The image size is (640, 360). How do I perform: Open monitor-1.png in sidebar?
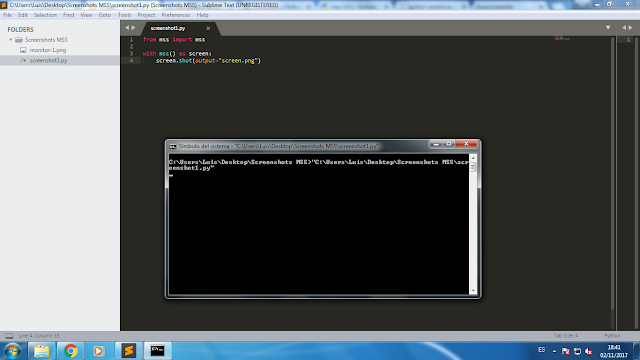point(48,50)
